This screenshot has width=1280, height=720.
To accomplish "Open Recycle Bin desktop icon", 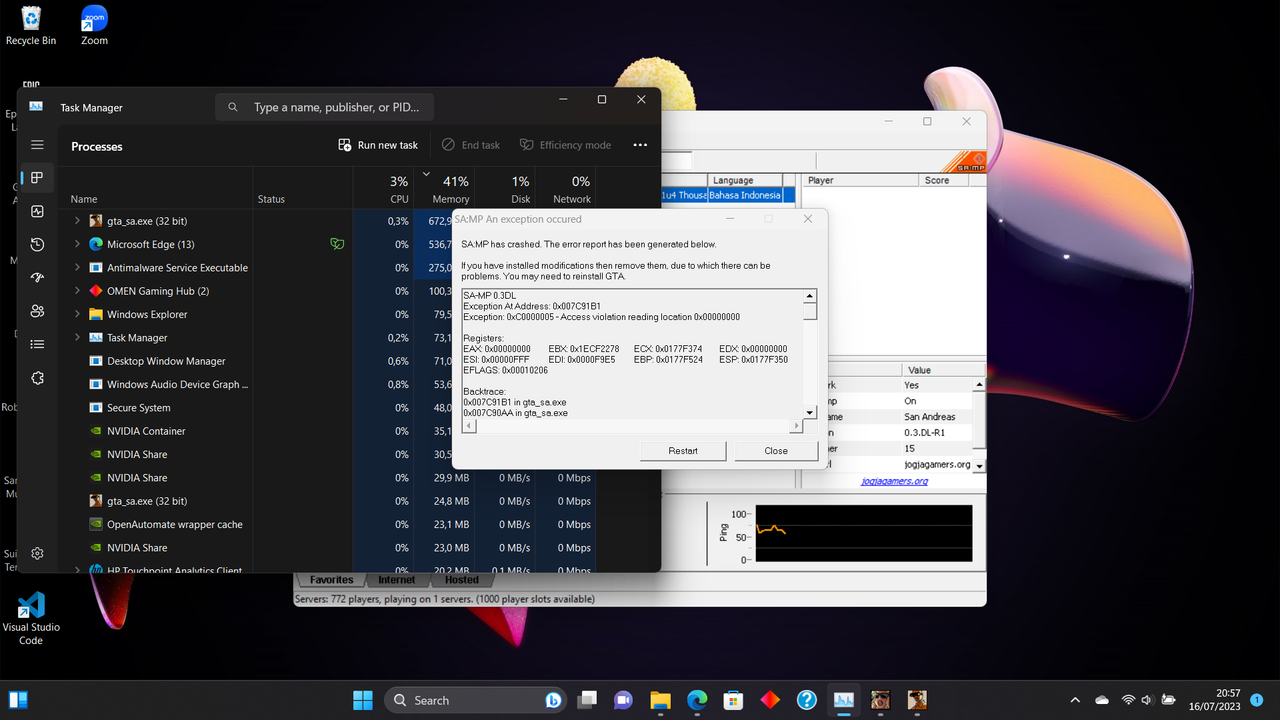I will [31, 26].
